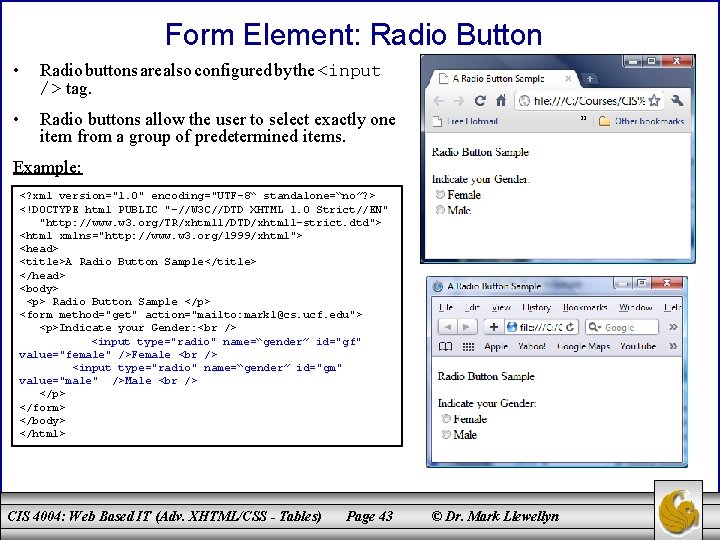Viewport: 720px width, 540px height.
Task: Close the 'A Radio Button Sample' Chrome tab
Action: pyautogui.click(x=568, y=79)
